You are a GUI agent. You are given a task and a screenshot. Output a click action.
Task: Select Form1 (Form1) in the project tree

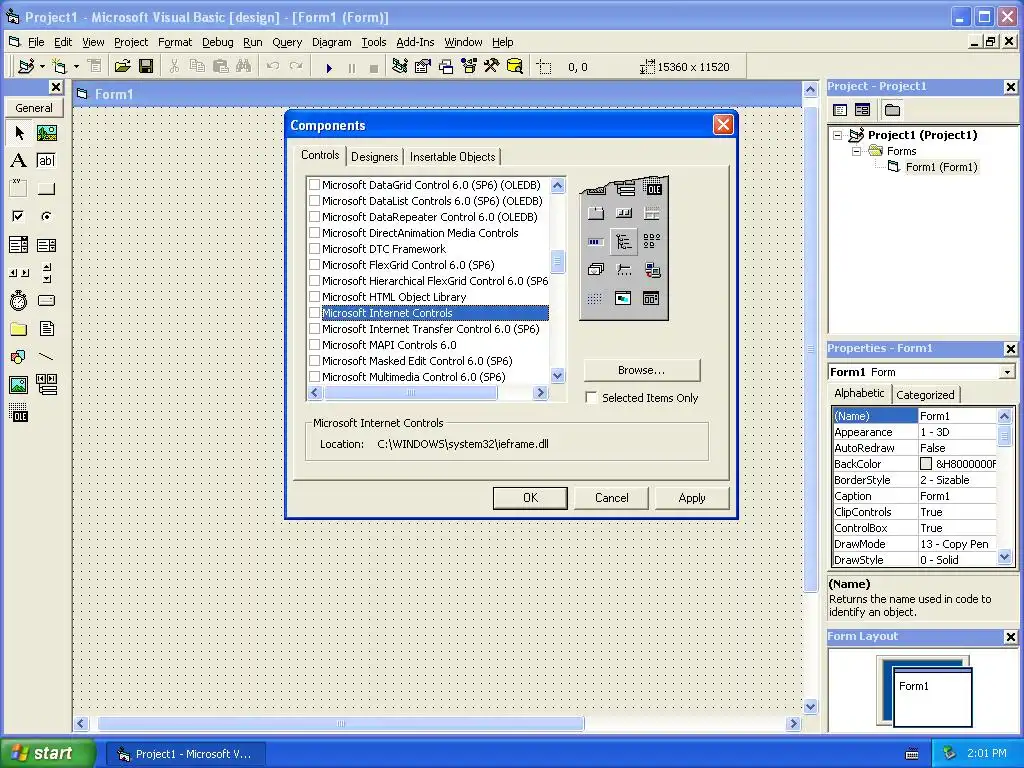point(941,167)
